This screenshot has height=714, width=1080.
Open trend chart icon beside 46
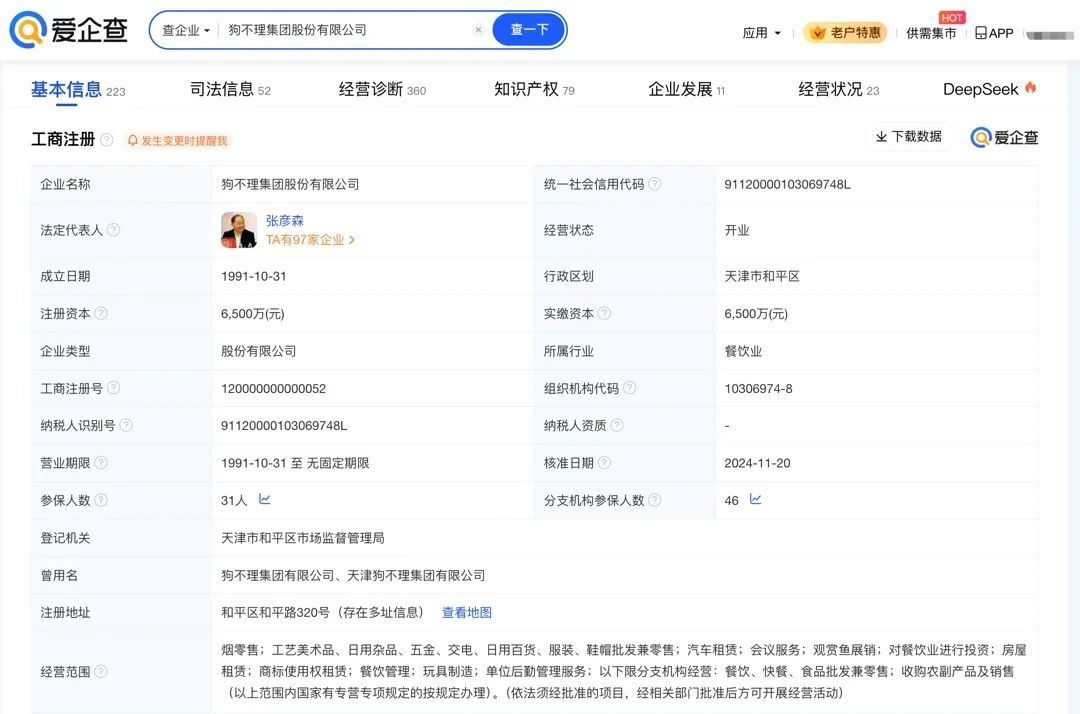pyautogui.click(x=756, y=499)
